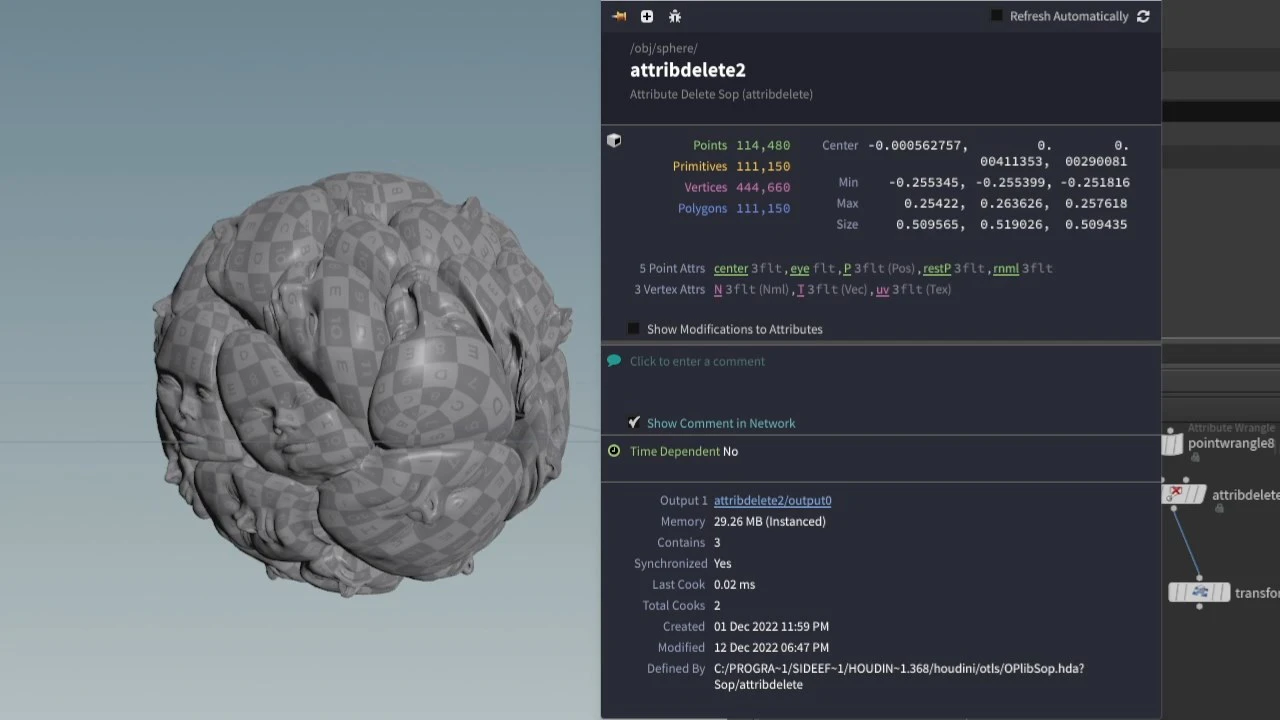The height and width of the screenshot is (720, 1280).
Task: Click the Memory value 29.26 MB
Action: pos(770,521)
